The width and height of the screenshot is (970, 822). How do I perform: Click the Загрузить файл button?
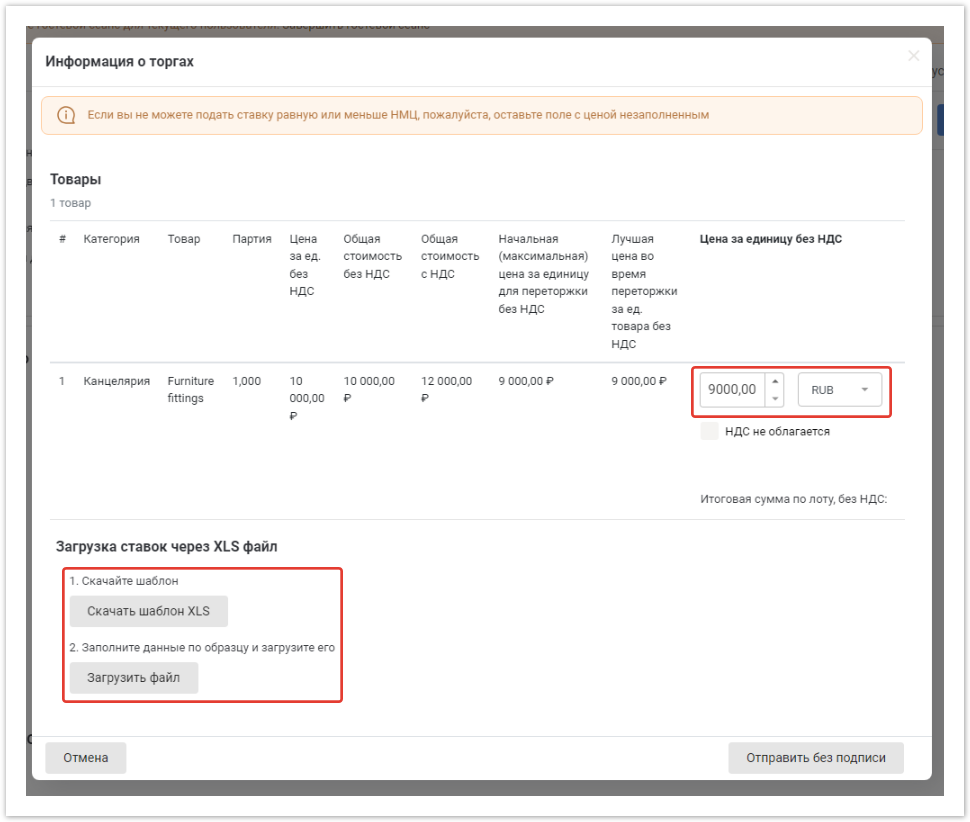click(134, 678)
